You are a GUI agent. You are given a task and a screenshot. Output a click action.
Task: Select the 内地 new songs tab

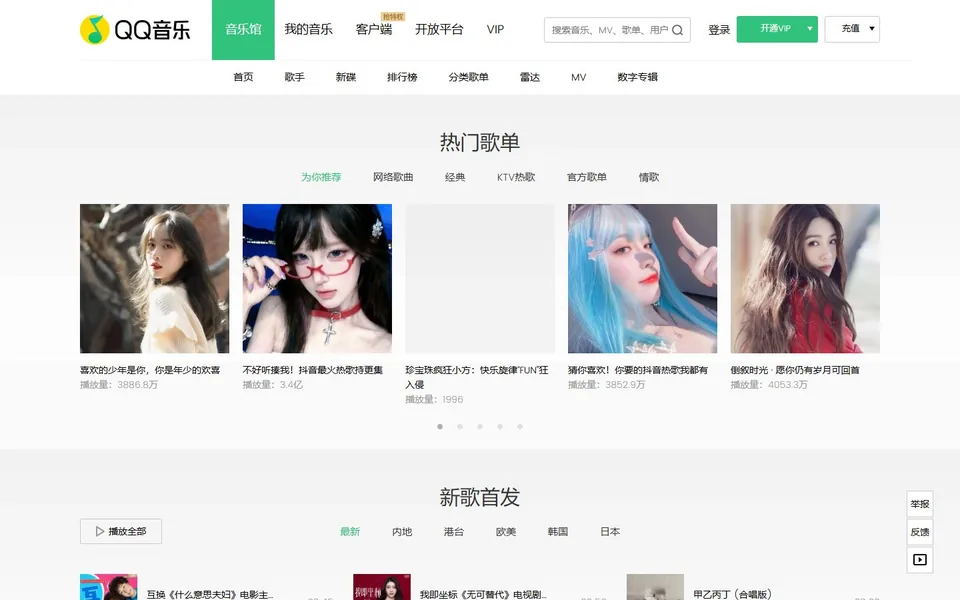402,531
